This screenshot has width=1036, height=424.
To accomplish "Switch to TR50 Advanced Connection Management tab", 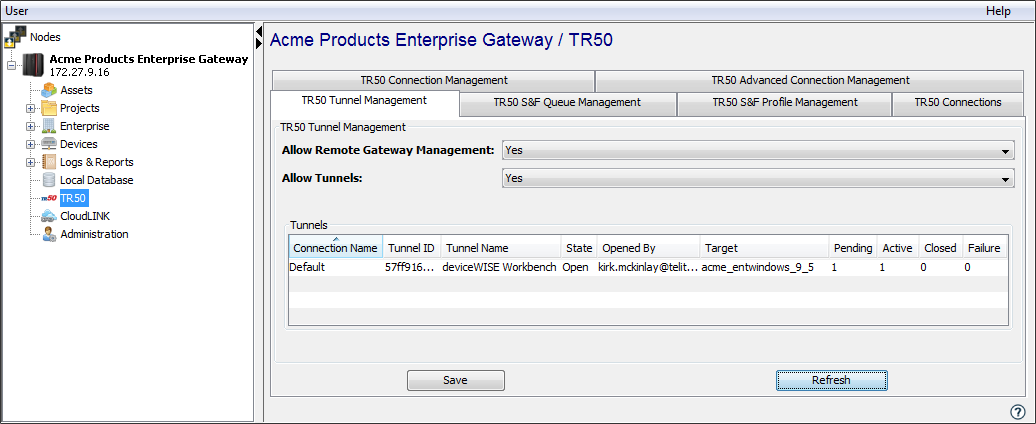I will tap(810, 81).
